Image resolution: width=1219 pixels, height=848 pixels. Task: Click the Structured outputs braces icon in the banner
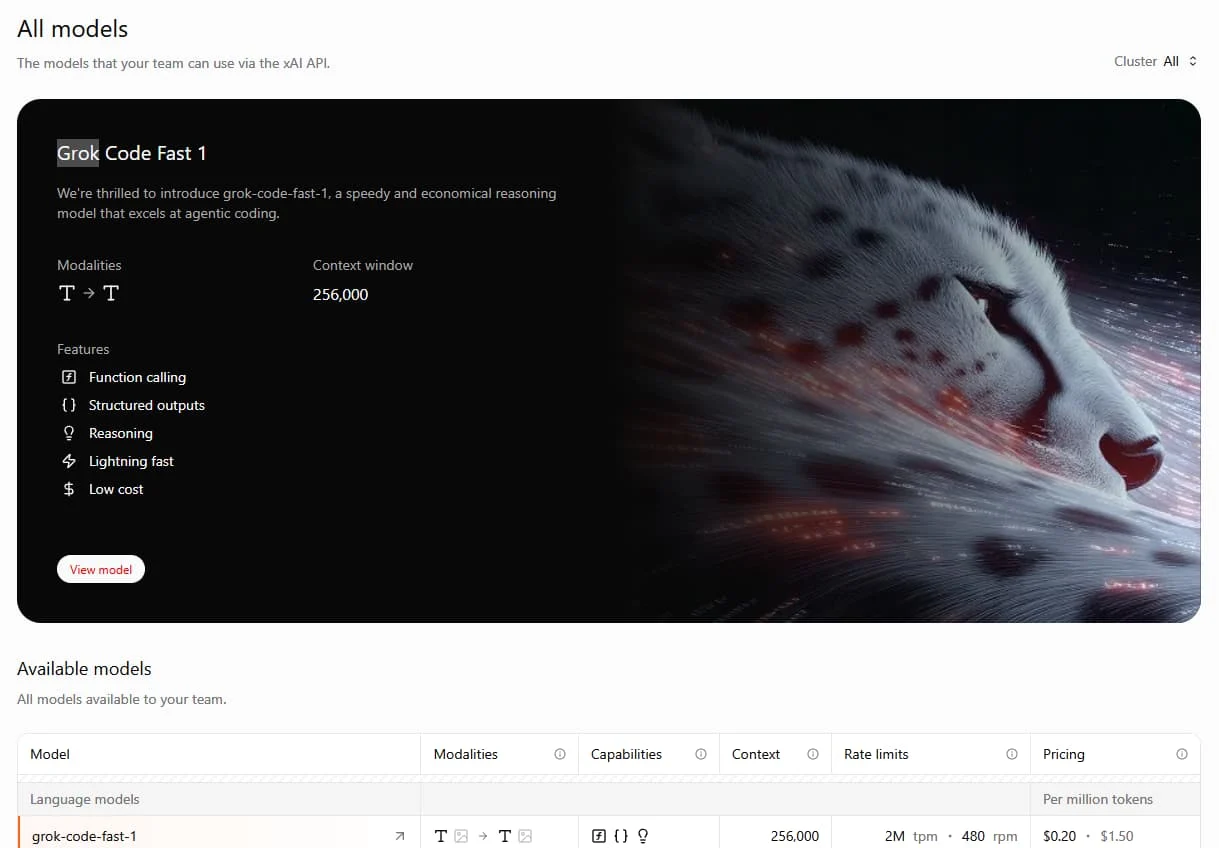pyautogui.click(x=69, y=405)
